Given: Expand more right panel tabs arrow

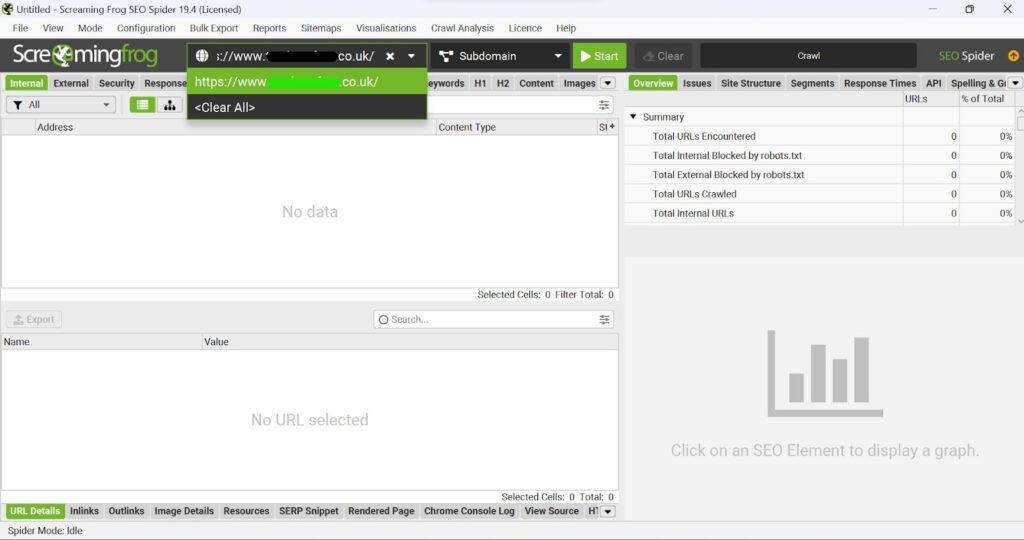Looking at the screenshot, I should [1015, 83].
